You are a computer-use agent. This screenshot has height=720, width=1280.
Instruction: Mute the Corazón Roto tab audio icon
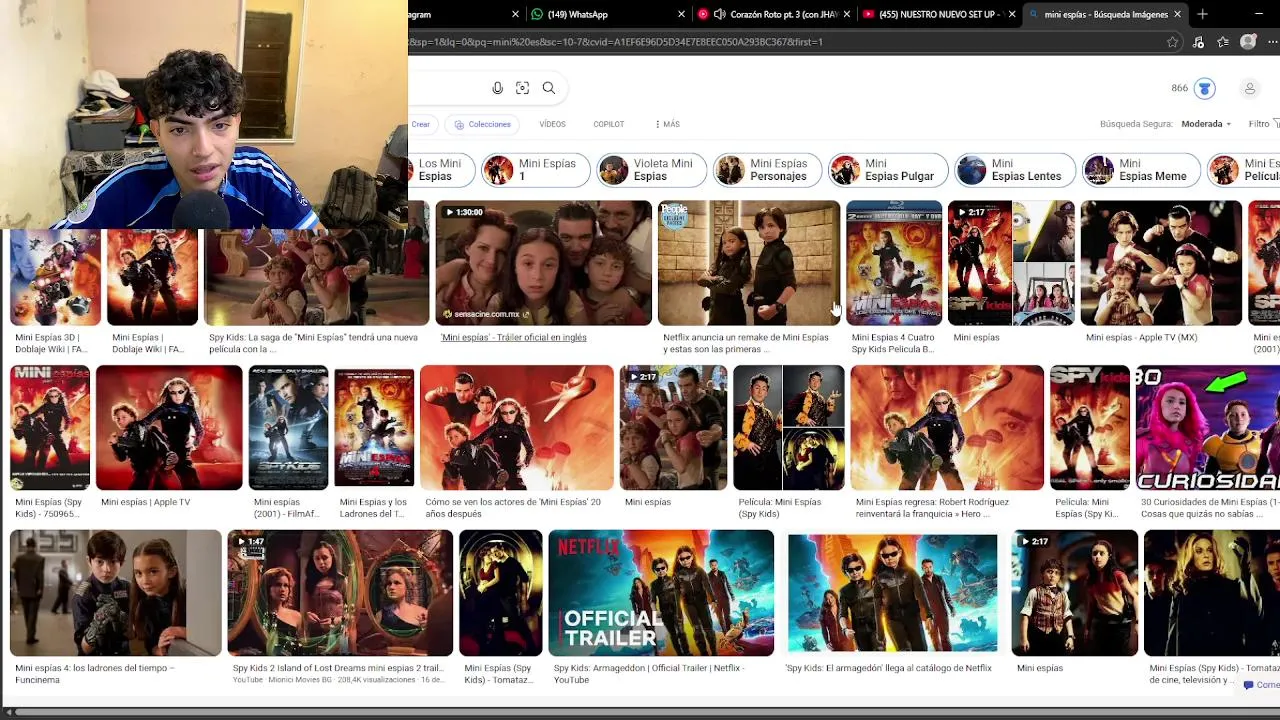(719, 14)
